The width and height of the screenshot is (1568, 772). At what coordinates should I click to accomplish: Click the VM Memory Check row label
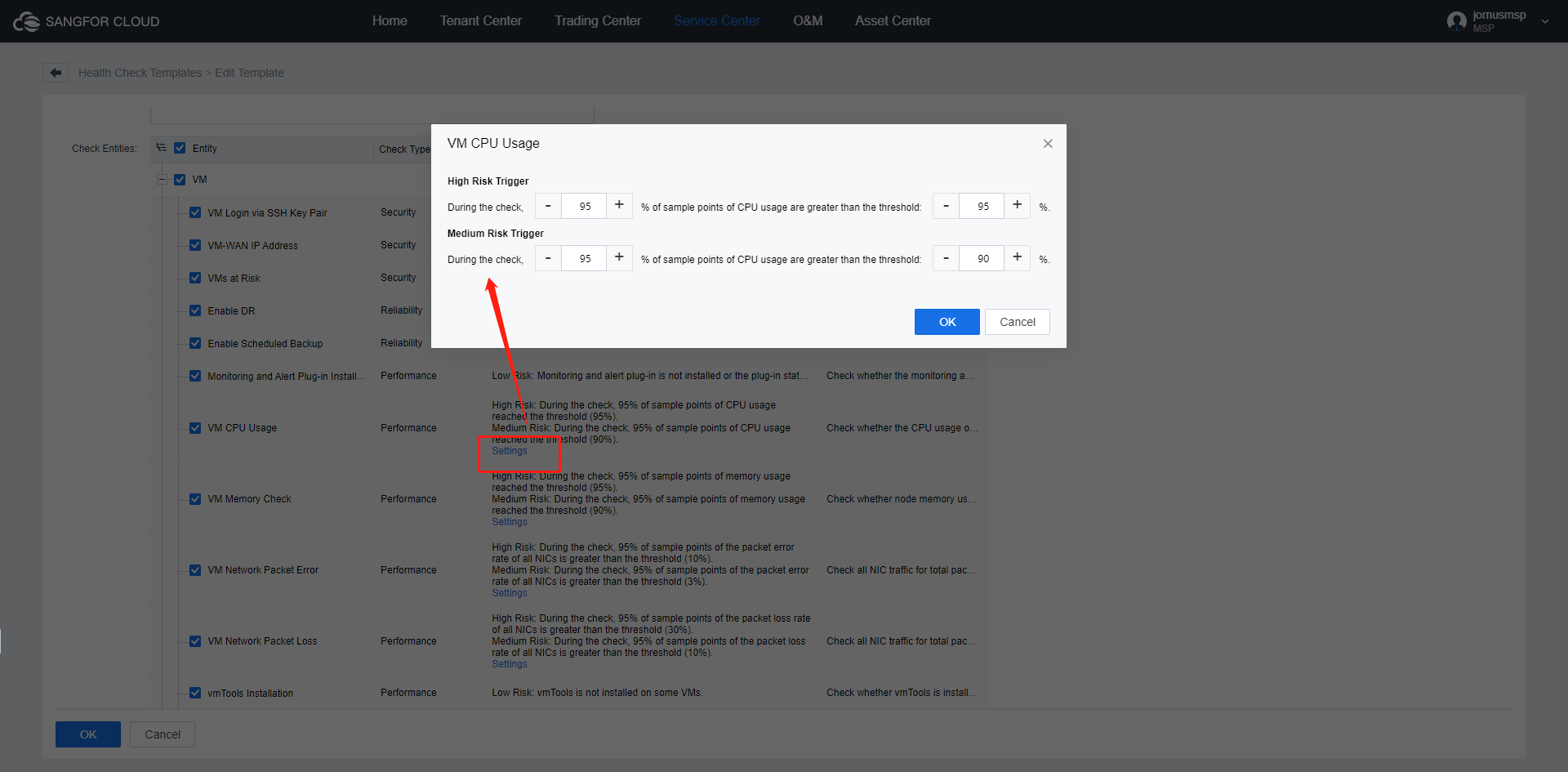249,498
